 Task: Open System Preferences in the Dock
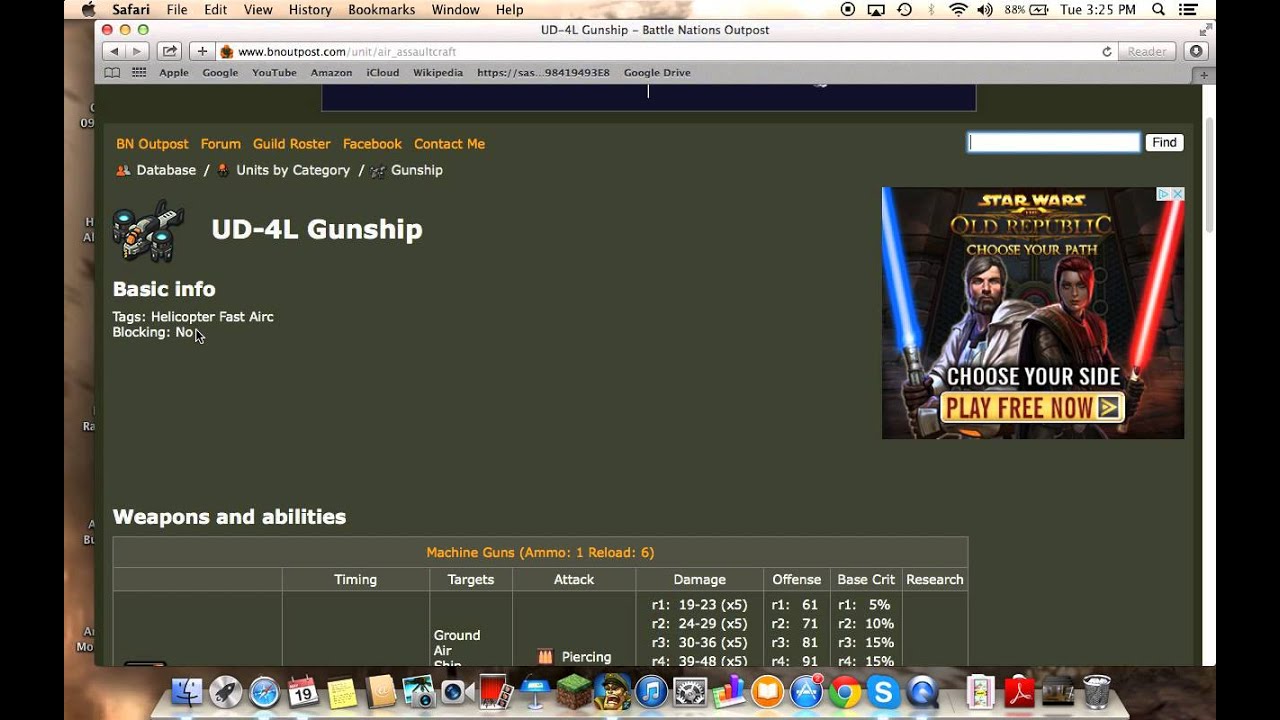[690, 692]
